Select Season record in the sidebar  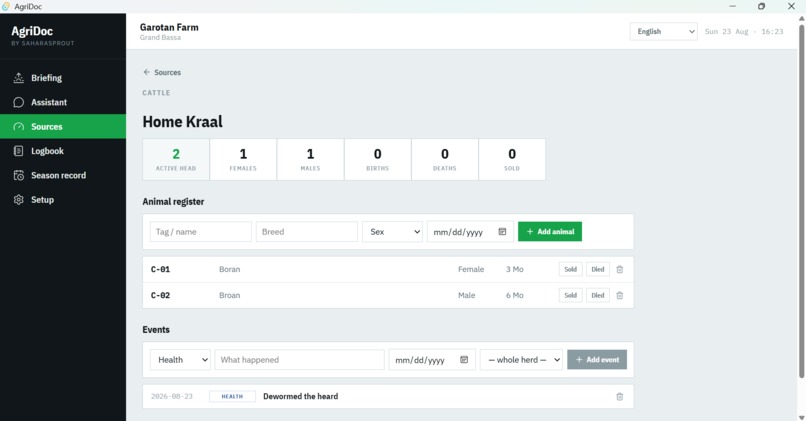(x=63, y=175)
